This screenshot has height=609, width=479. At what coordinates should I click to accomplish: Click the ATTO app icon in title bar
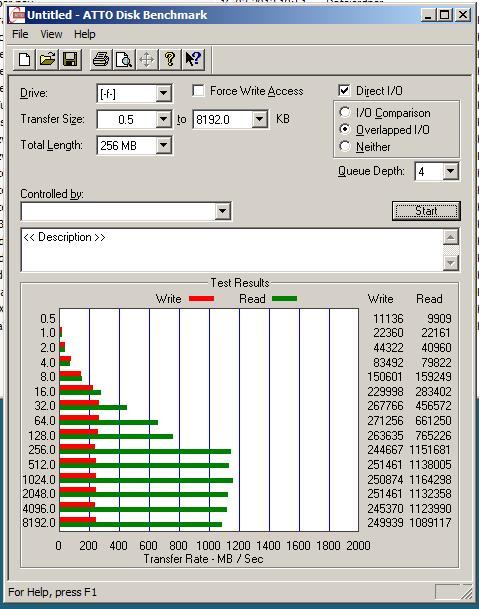17,15
